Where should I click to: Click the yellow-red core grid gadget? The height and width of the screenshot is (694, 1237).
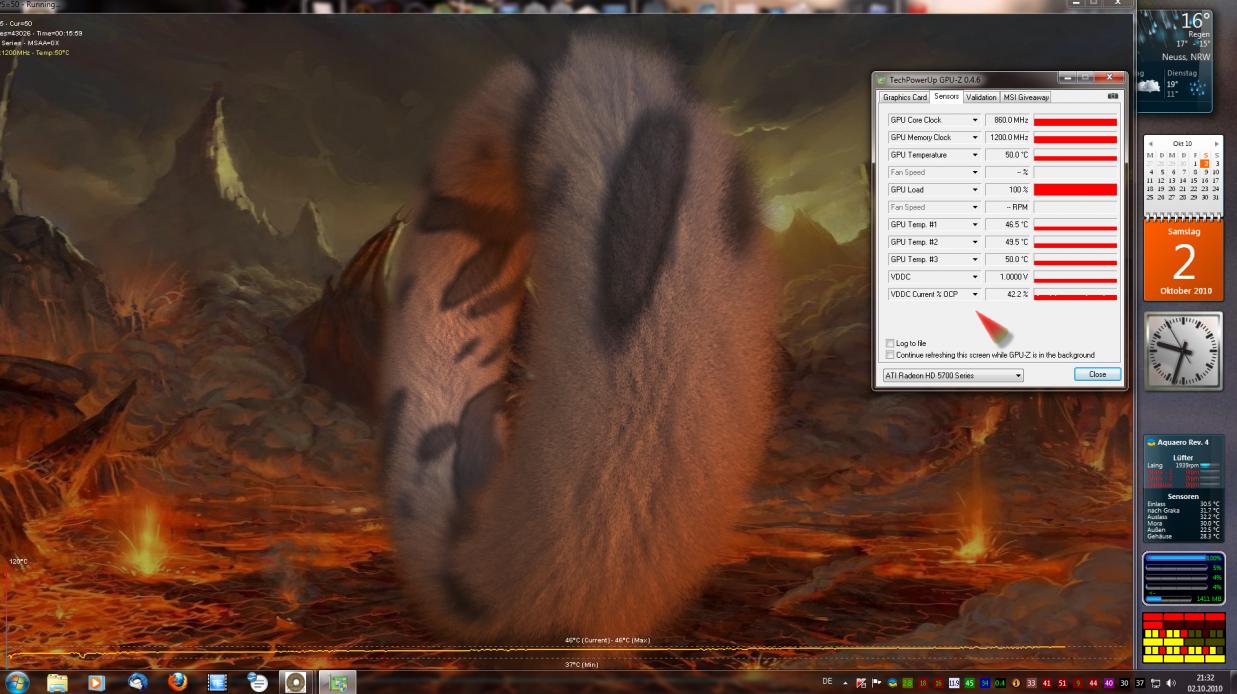(1185, 638)
